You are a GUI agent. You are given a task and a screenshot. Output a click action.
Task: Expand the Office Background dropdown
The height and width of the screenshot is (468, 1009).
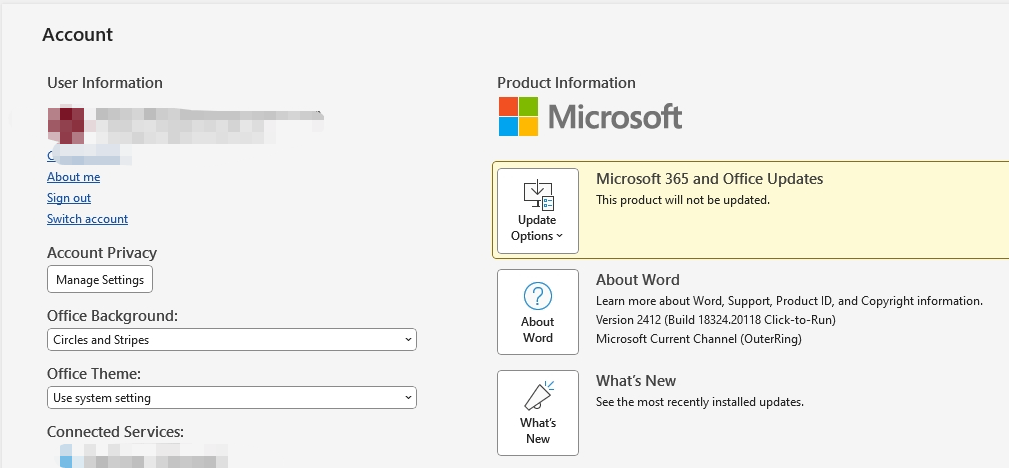pos(232,340)
